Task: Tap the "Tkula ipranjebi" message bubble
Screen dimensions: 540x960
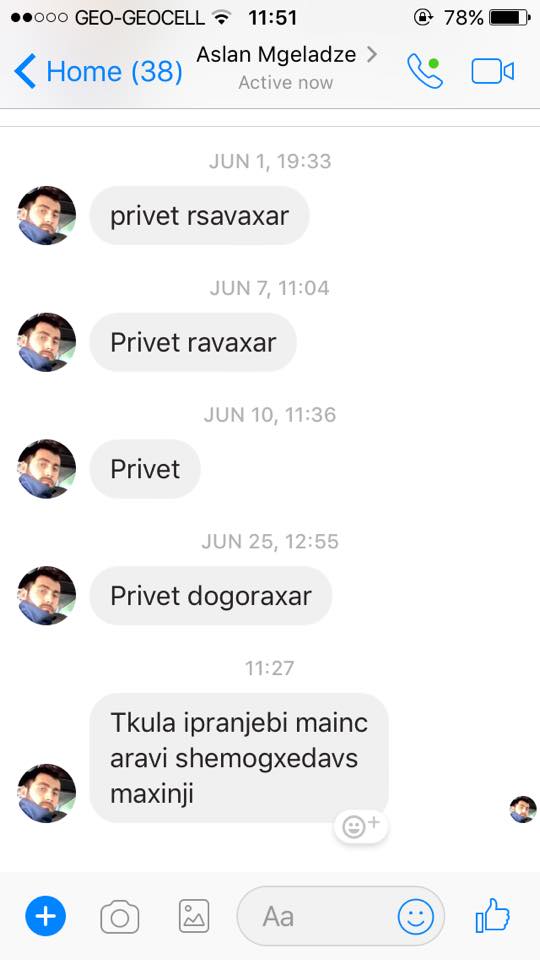Action: point(239,758)
